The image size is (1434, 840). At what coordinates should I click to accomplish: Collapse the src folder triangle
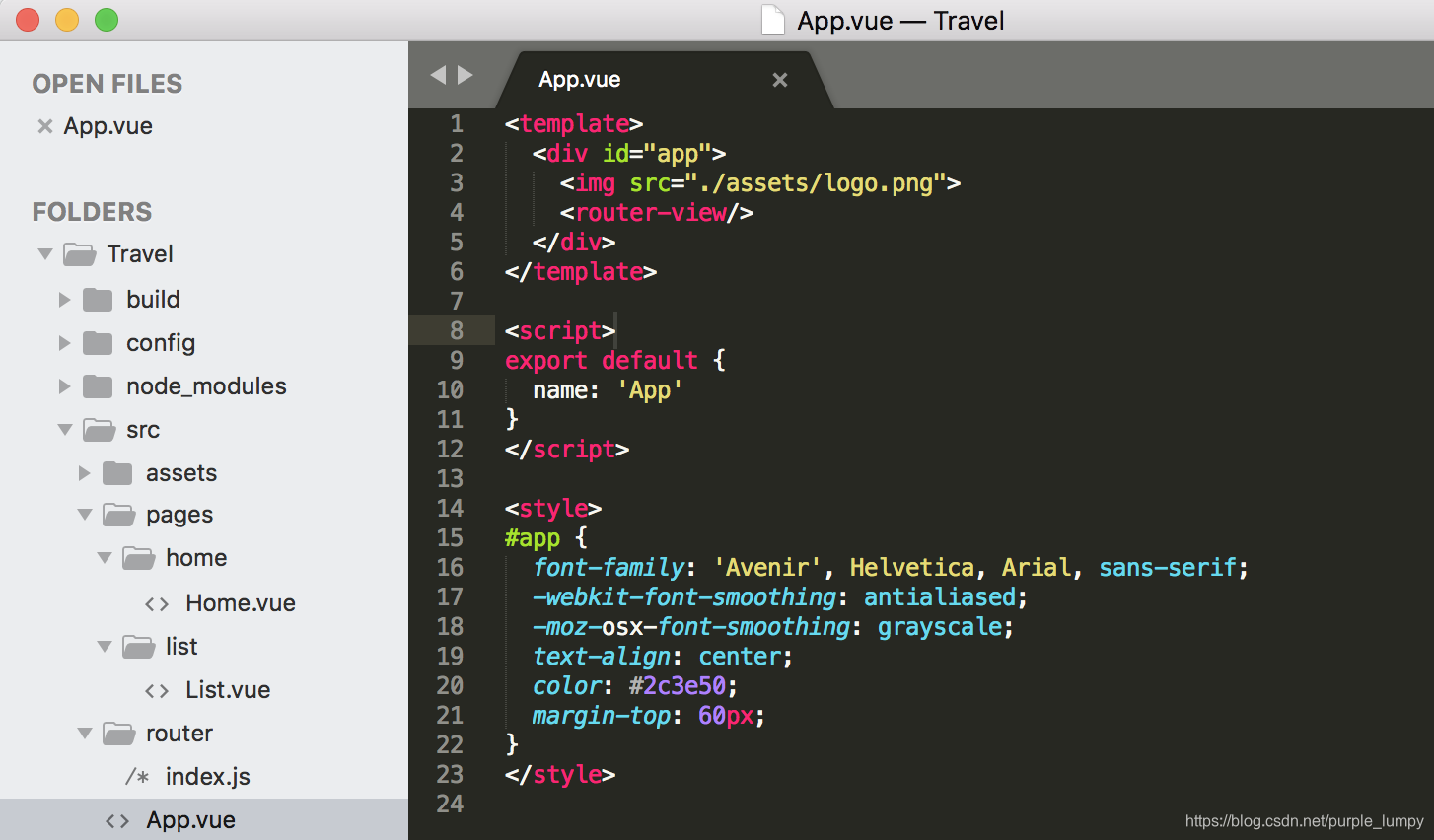click(x=65, y=430)
